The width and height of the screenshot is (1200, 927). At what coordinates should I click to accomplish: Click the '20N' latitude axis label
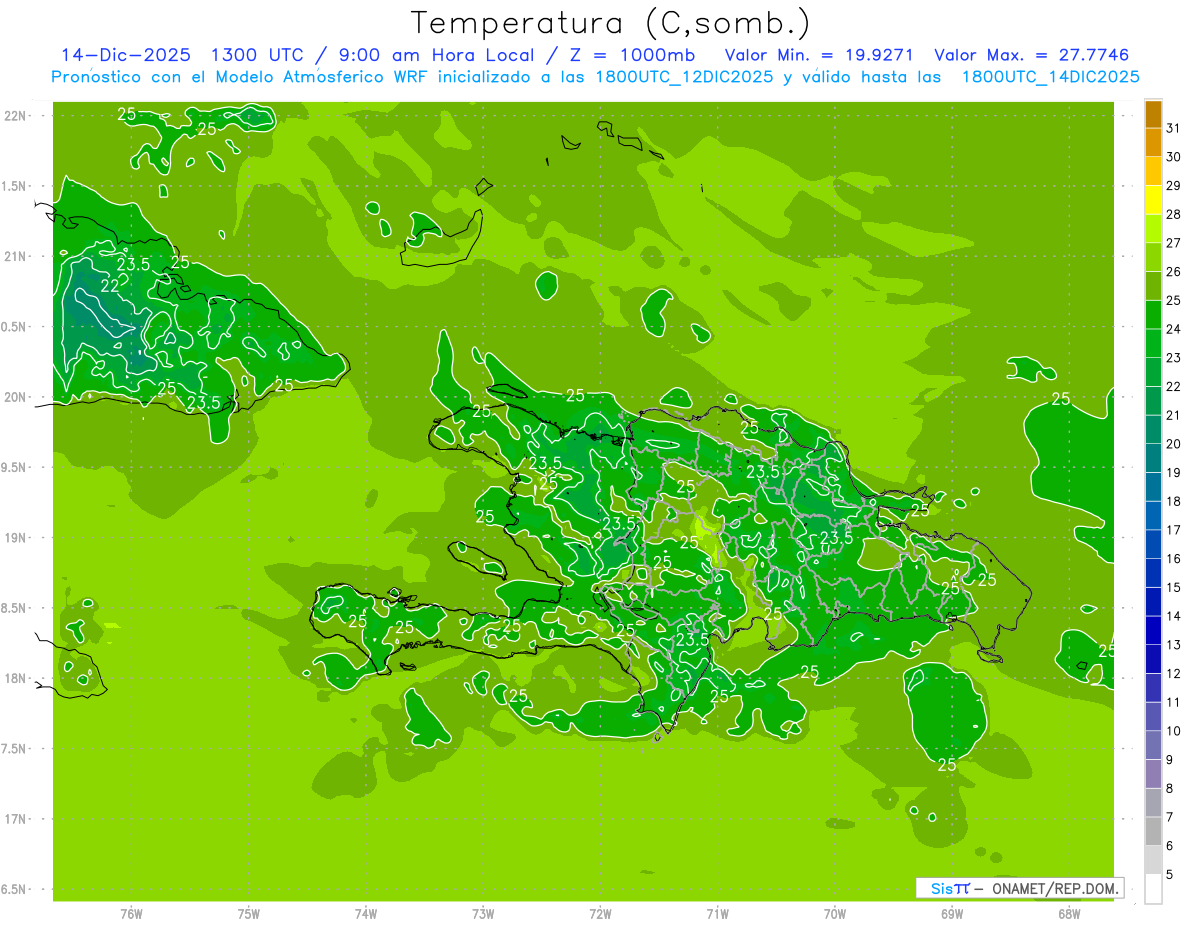coord(16,397)
